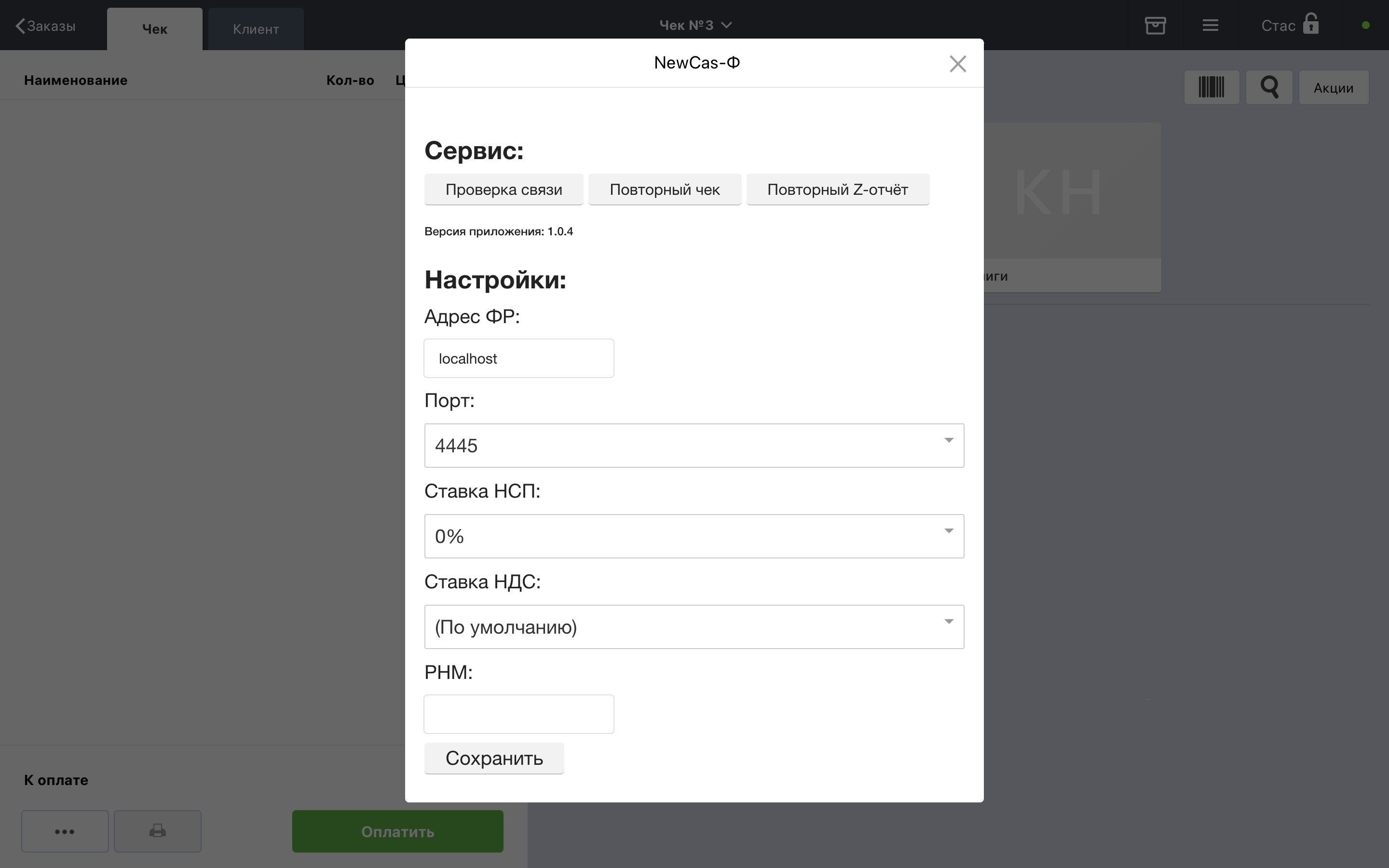Expand the Чек №3 selector chevron
The width and height of the screenshot is (1389, 868).
coord(726,25)
